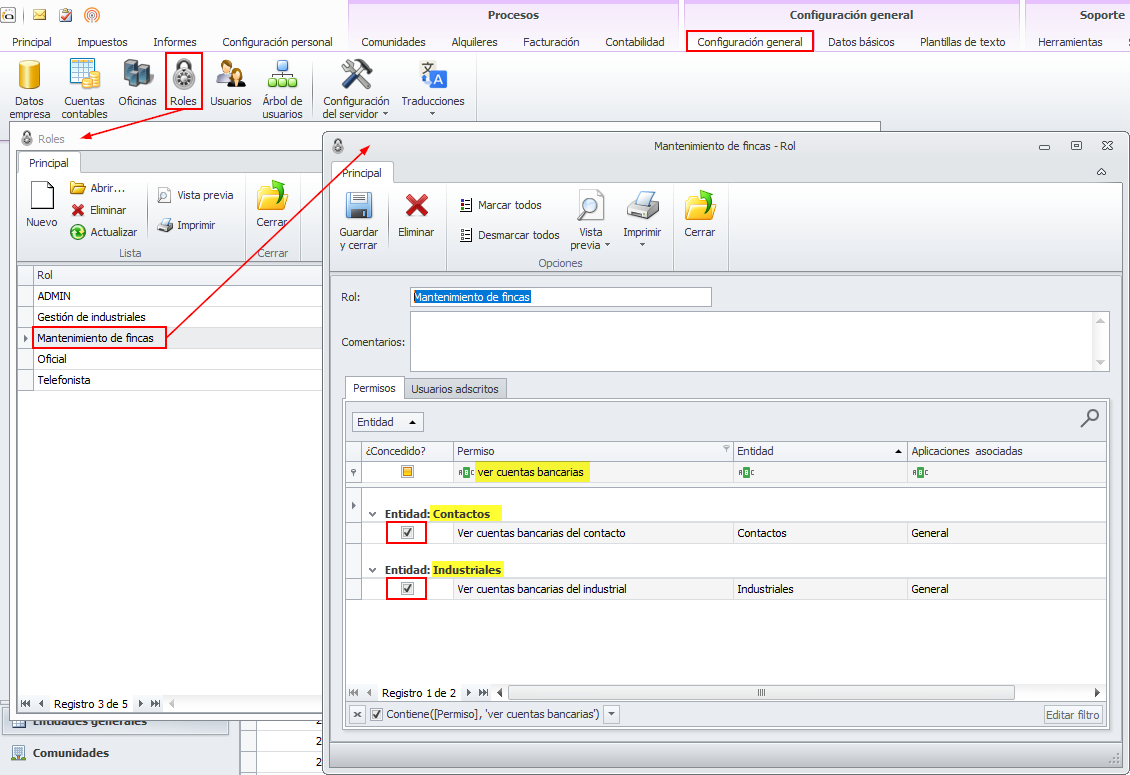The height and width of the screenshot is (775, 1130).
Task: Switch to Usuarios adscritos tab
Action: [455, 389]
